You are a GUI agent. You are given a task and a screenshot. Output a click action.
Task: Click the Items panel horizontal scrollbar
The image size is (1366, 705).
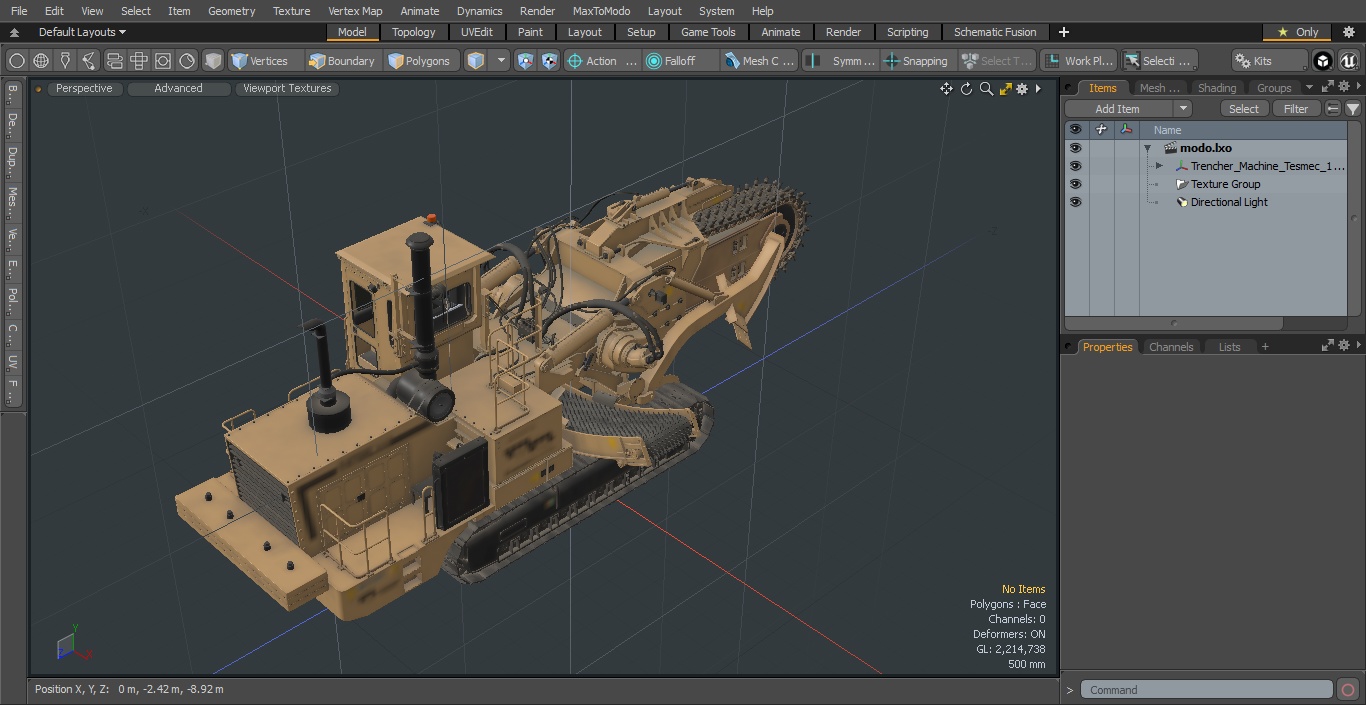[1174, 324]
